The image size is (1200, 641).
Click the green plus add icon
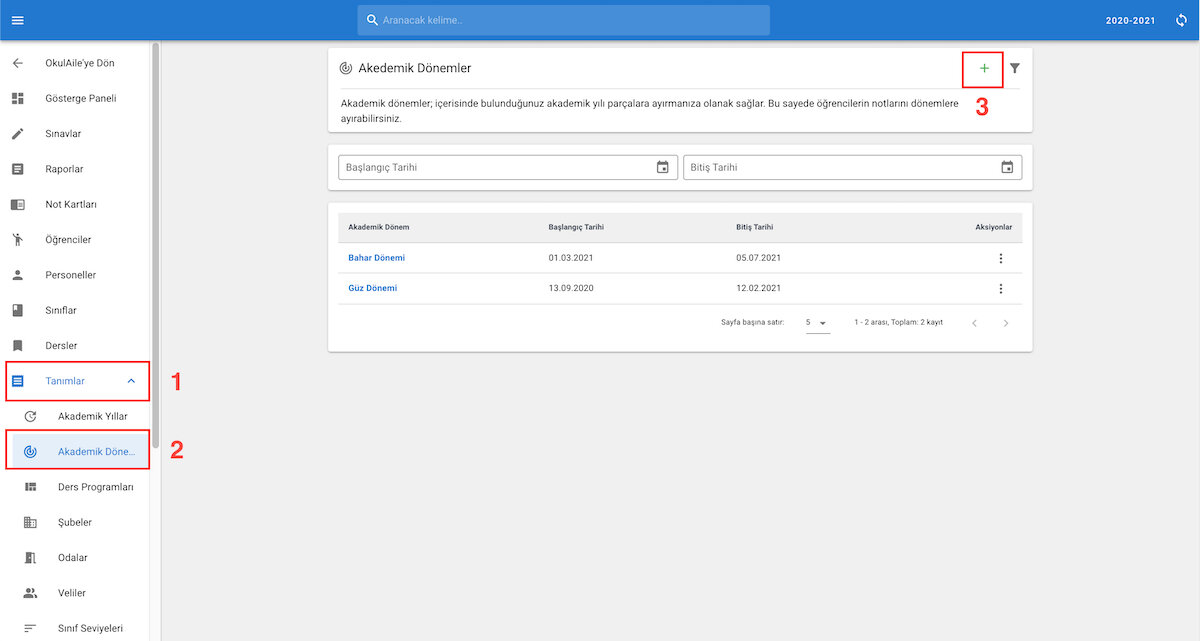(x=984, y=68)
